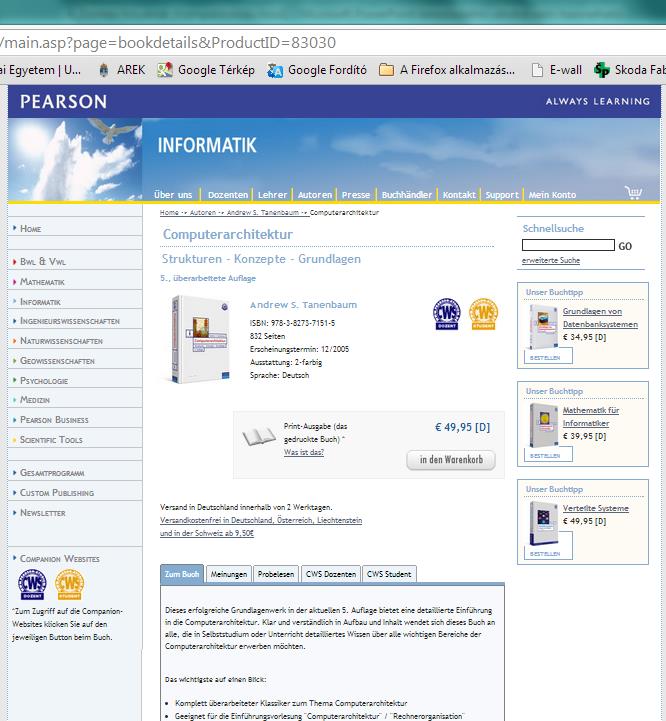Open the CWS Dozenten tab
Screen dimensions: 666x721
click(x=331, y=574)
